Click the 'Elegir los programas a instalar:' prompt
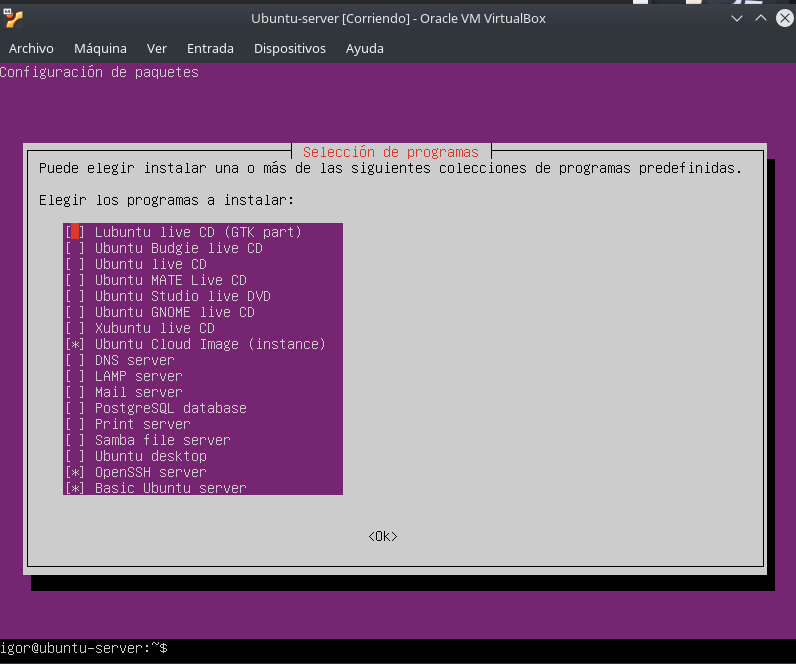Image resolution: width=796 pixels, height=664 pixels. click(x=167, y=200)
